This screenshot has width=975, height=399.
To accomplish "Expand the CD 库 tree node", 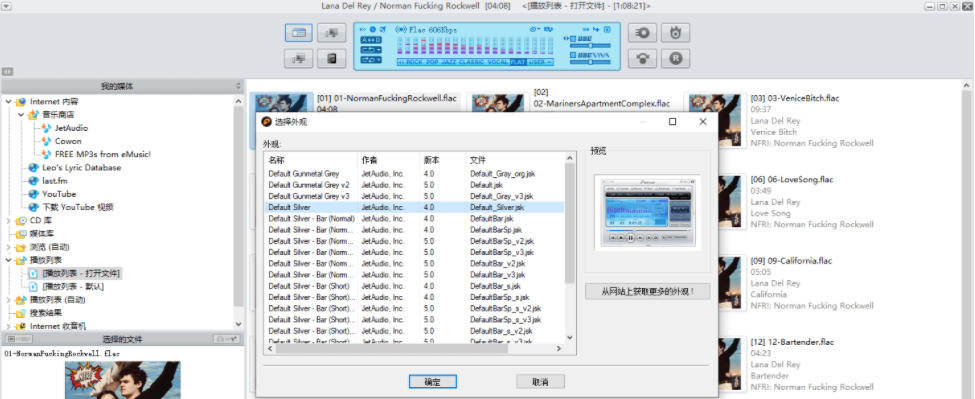I will [9, 220].
